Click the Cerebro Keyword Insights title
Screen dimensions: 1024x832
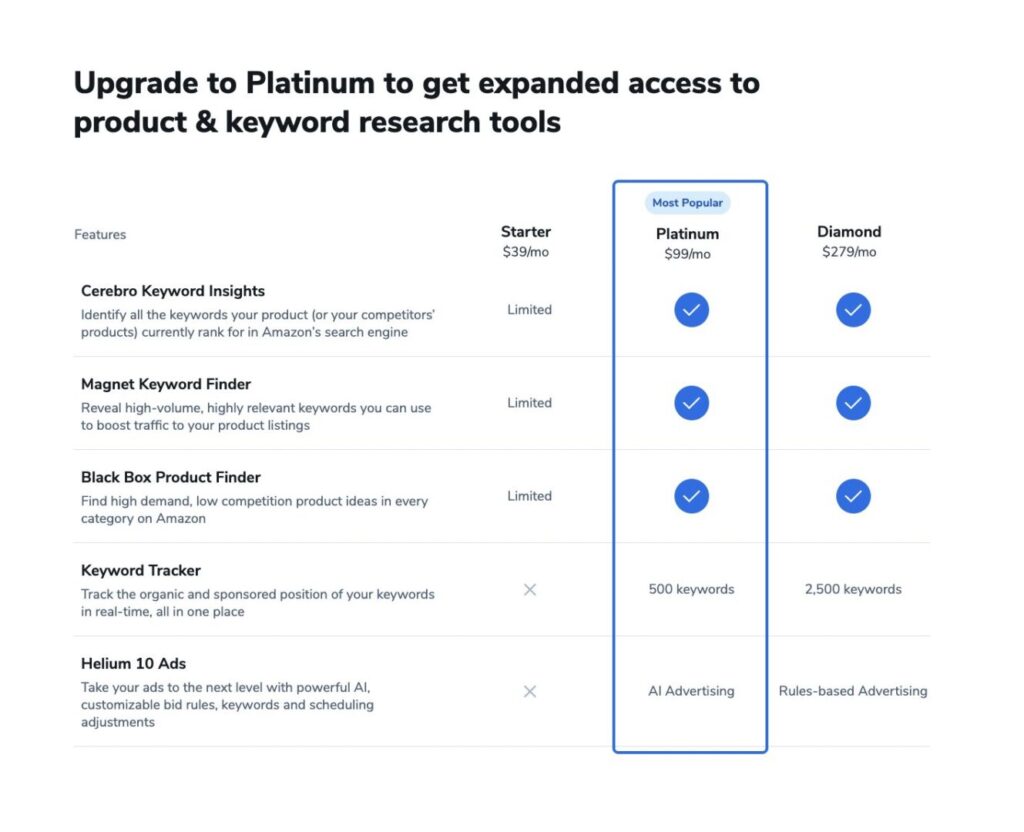pos(173,291)
